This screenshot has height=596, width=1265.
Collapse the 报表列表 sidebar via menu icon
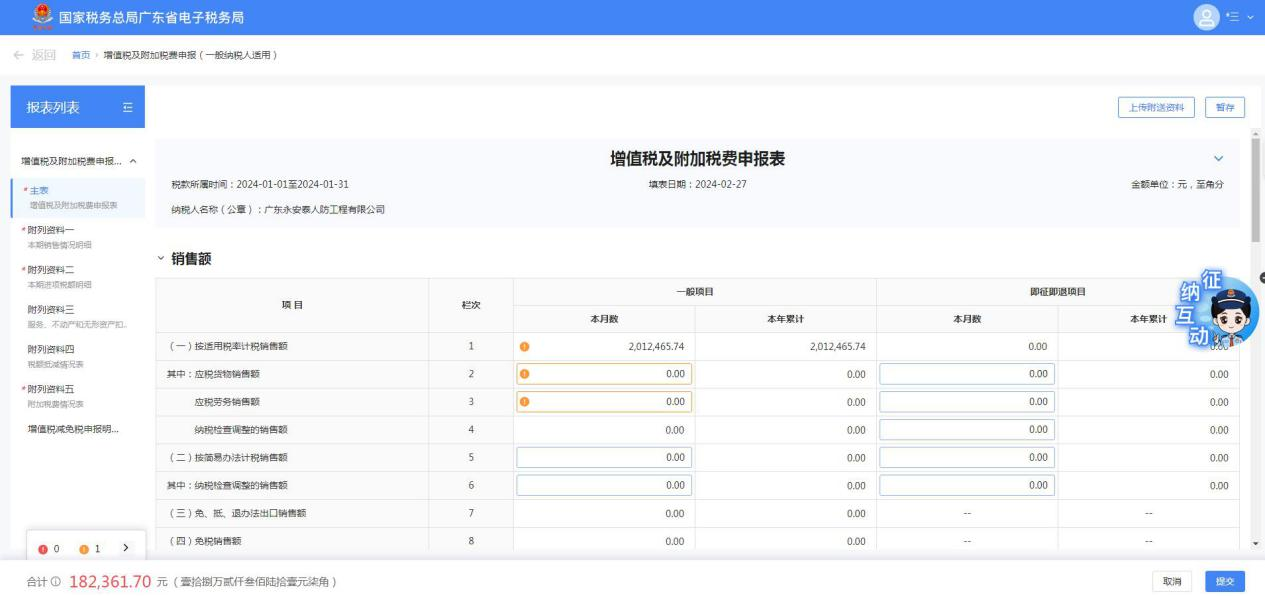[x=127, y=107]
